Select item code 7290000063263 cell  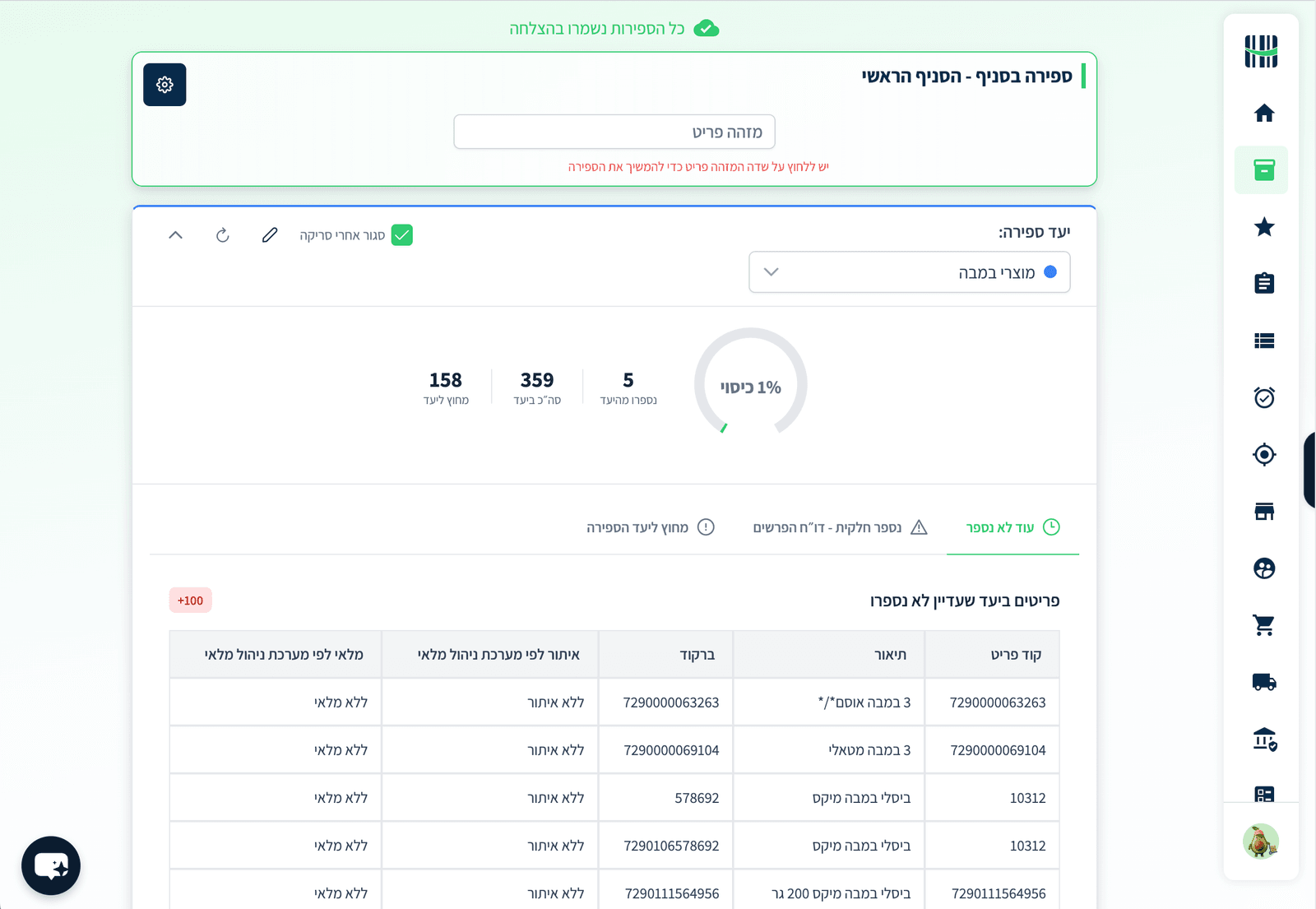pyautogui.click(x=992, y=703)
